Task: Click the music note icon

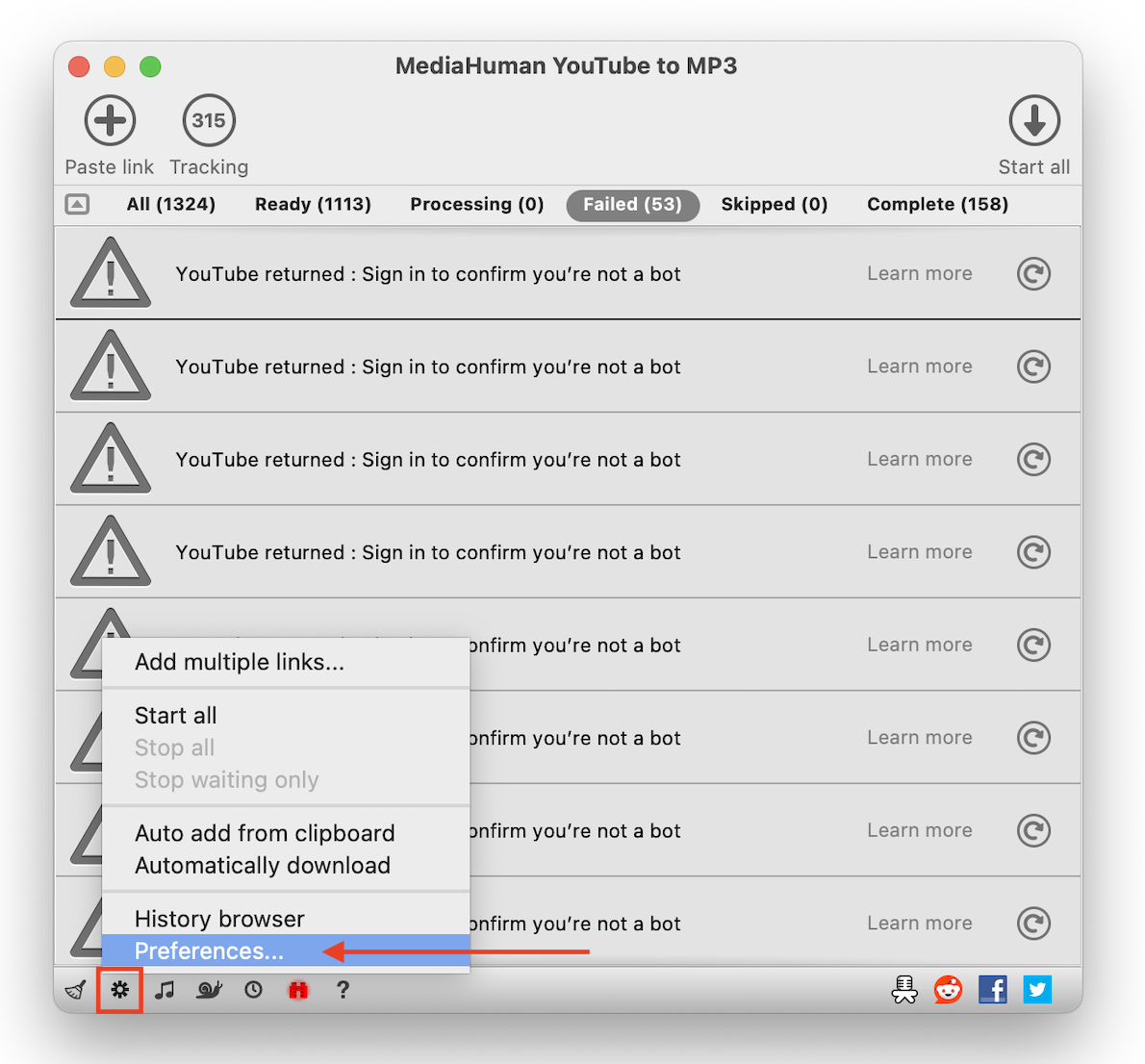Action: (165, 990)
